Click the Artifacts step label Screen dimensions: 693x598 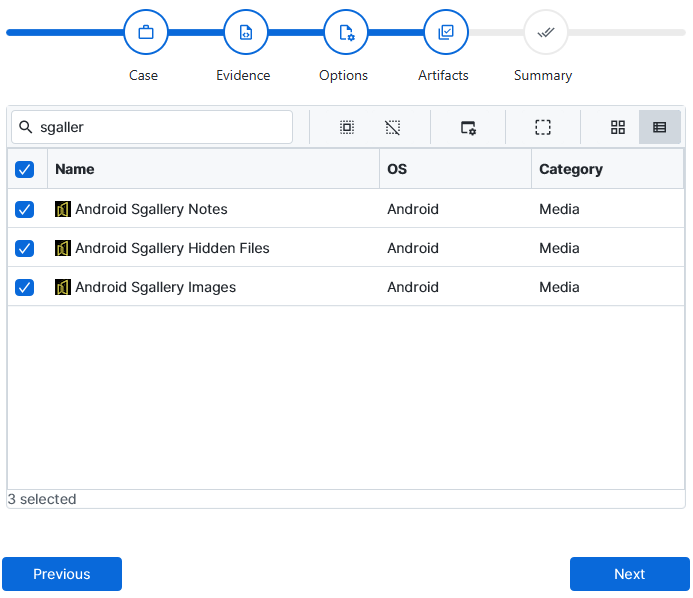(443, 75)
